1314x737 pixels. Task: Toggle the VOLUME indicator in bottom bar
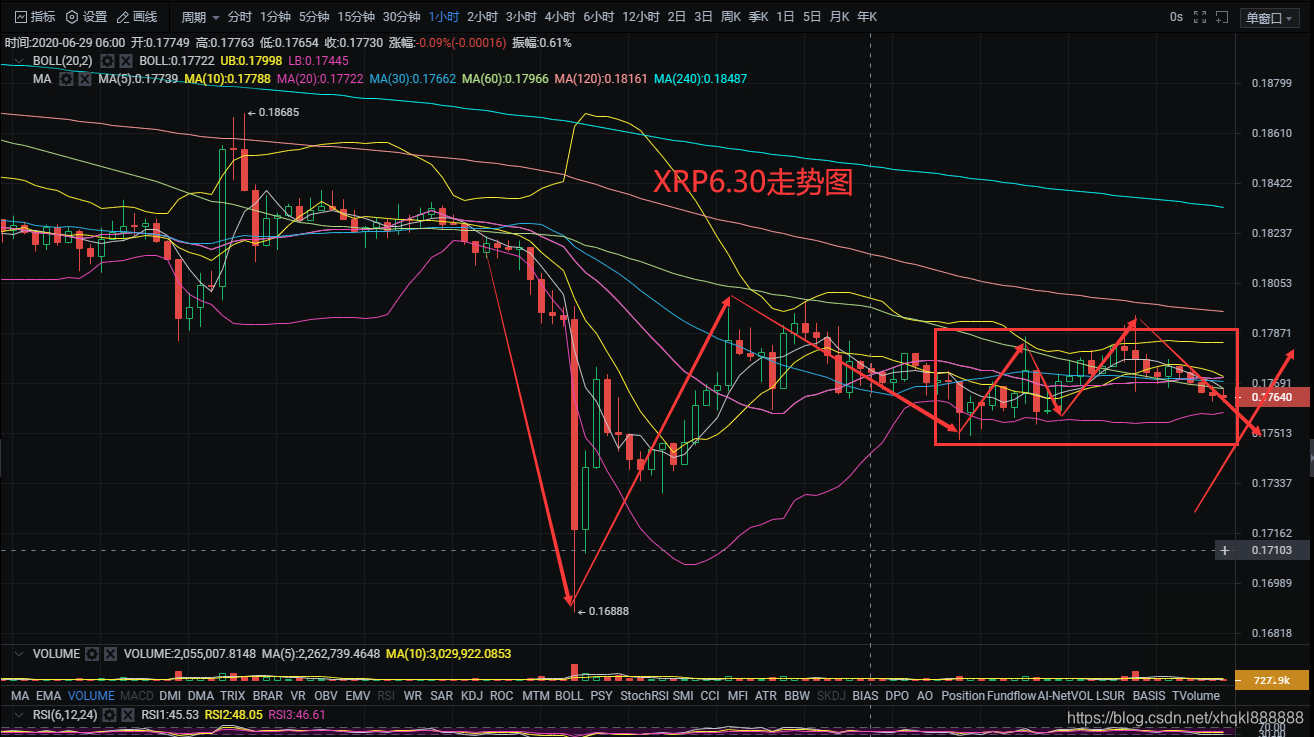91,695
